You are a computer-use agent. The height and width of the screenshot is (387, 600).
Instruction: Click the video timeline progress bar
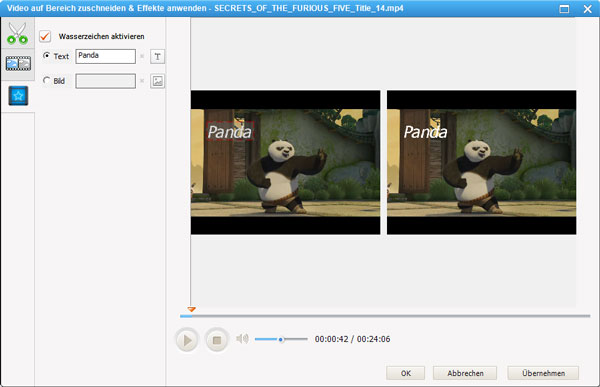(385, 316)
